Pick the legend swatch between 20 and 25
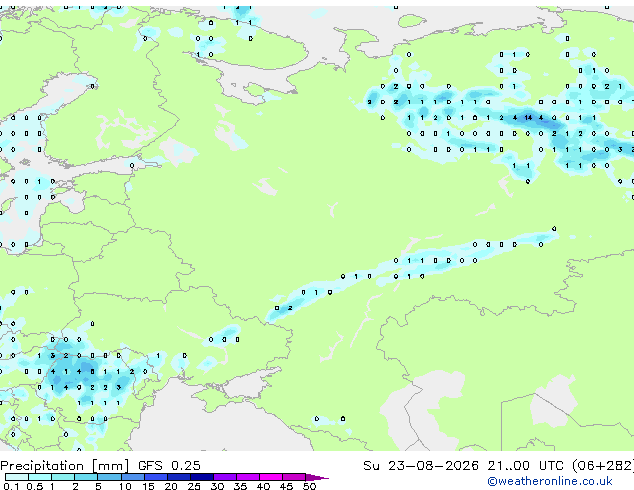 point(179,477)
